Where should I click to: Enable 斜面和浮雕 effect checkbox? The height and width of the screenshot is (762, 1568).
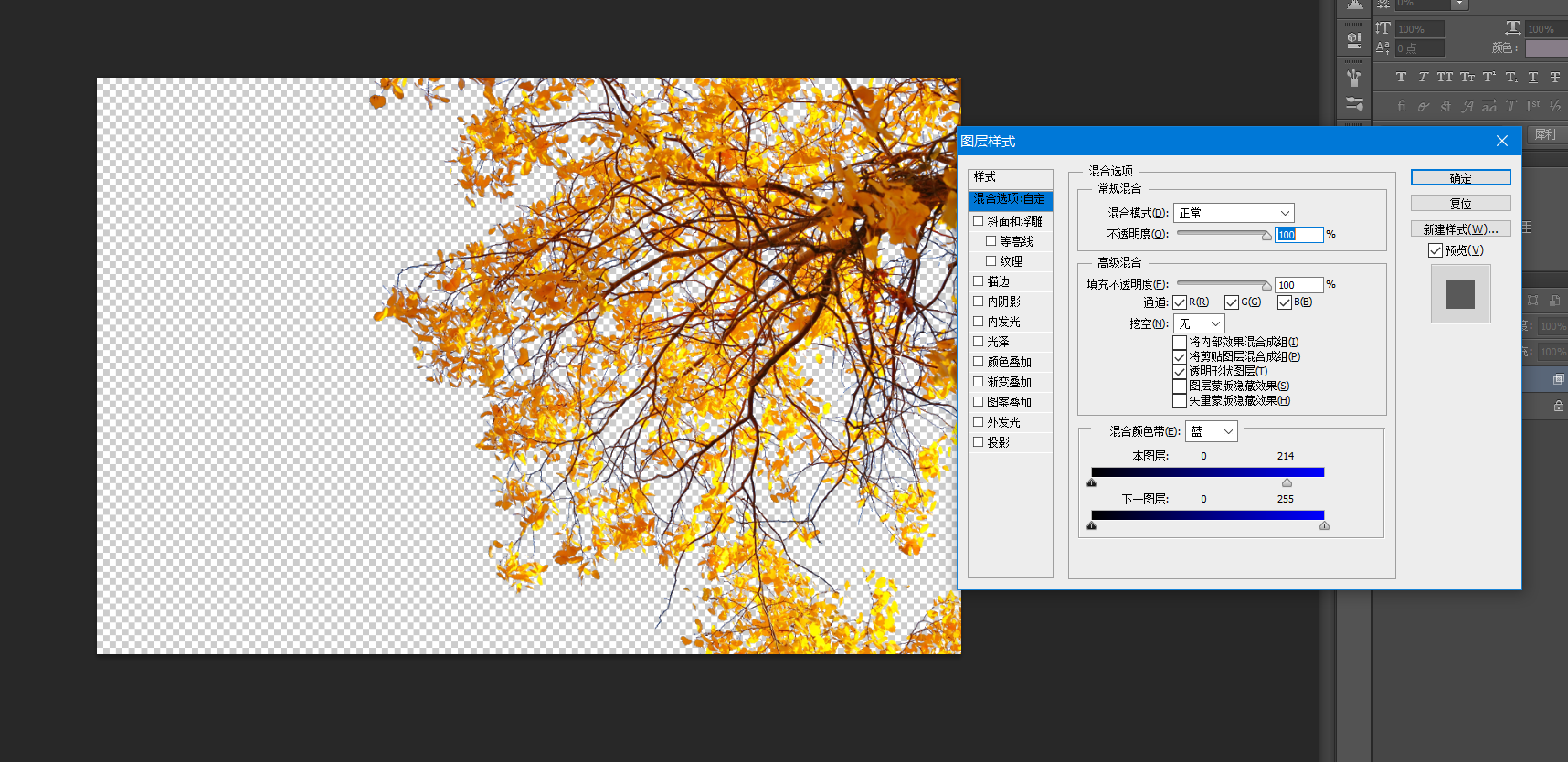(x=979, y=221)
